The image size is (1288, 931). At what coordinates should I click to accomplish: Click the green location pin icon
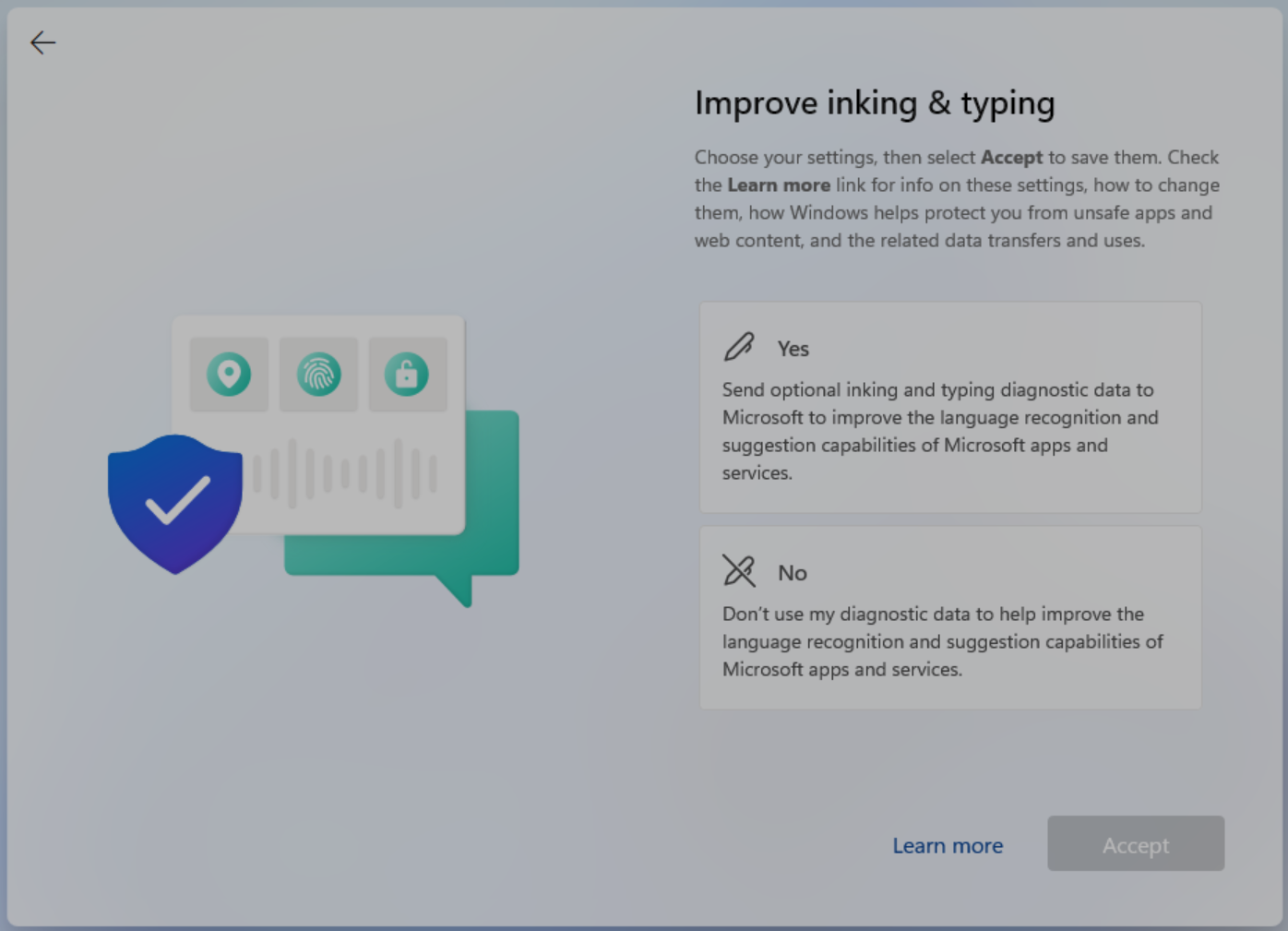(x=229, y=374)
